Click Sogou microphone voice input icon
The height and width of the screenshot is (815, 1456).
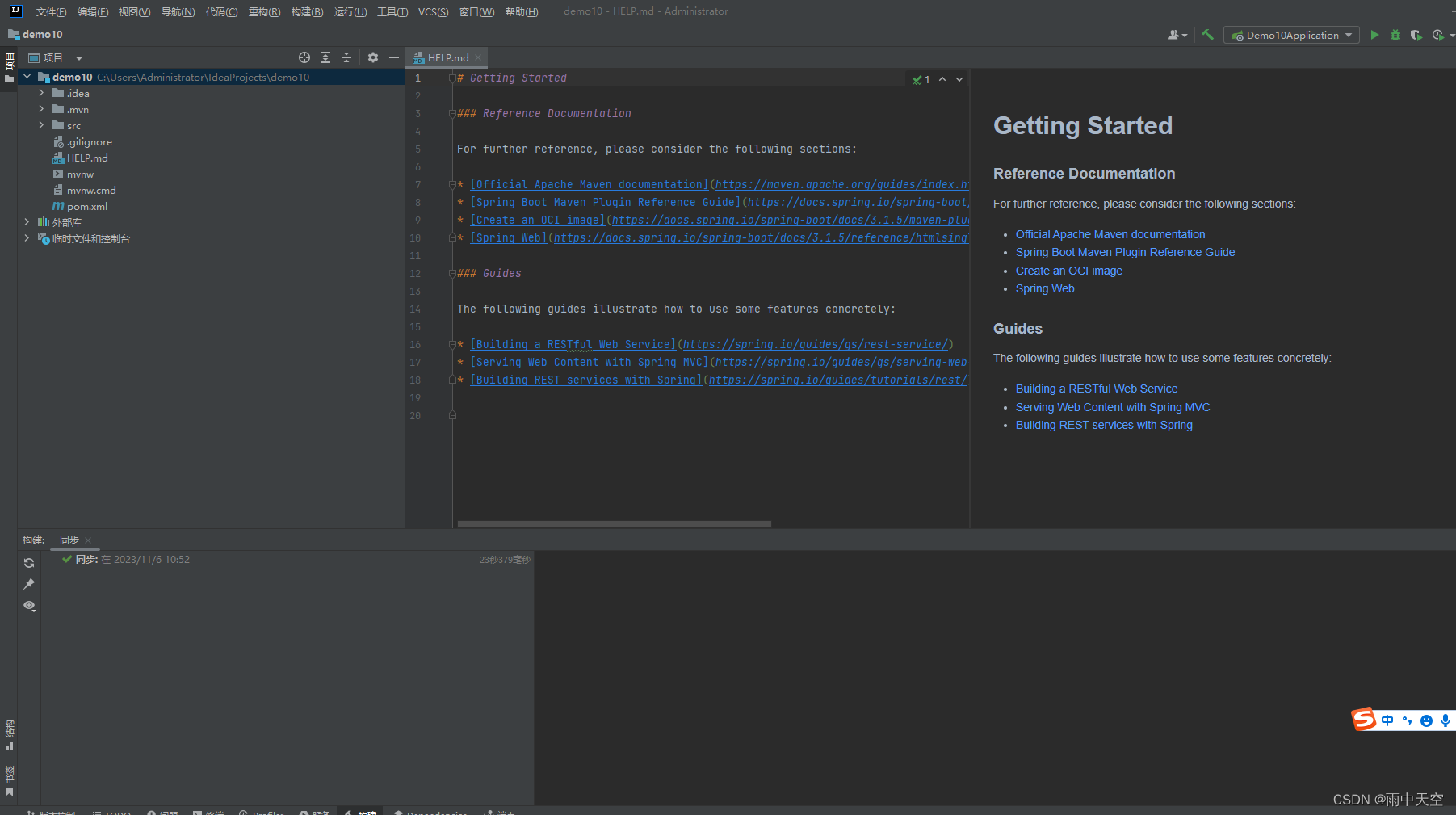(1445, 720)
